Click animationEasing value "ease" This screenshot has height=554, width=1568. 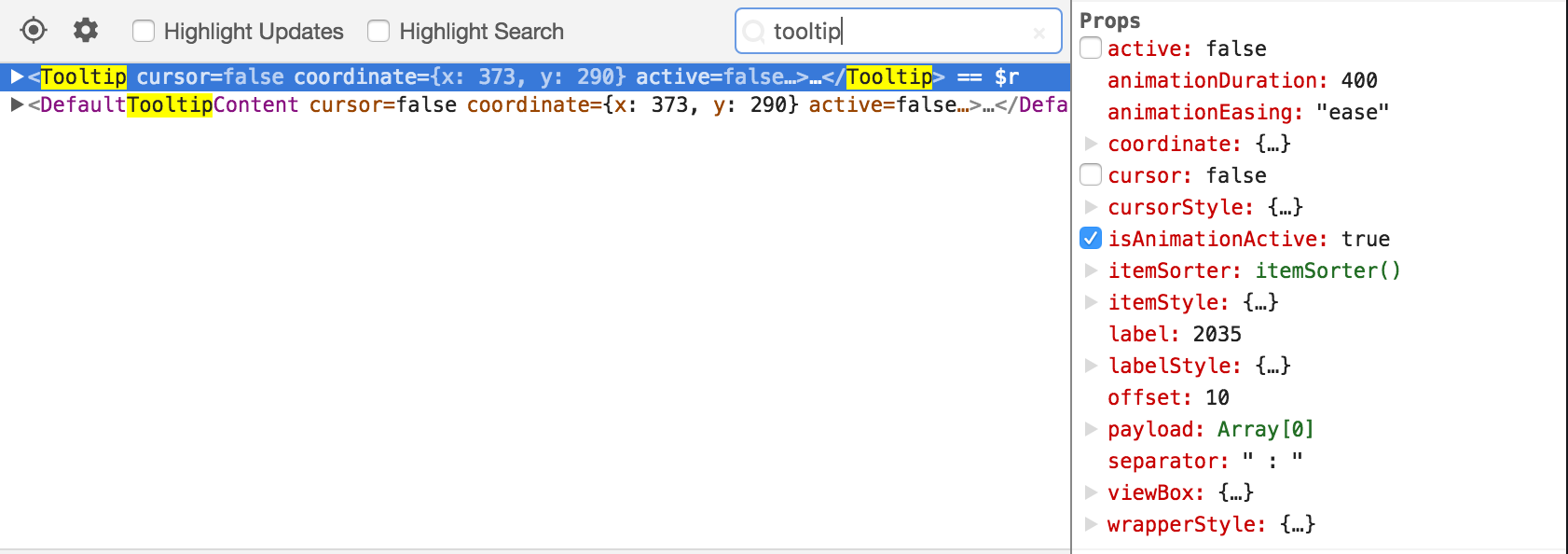point(1353,112)
